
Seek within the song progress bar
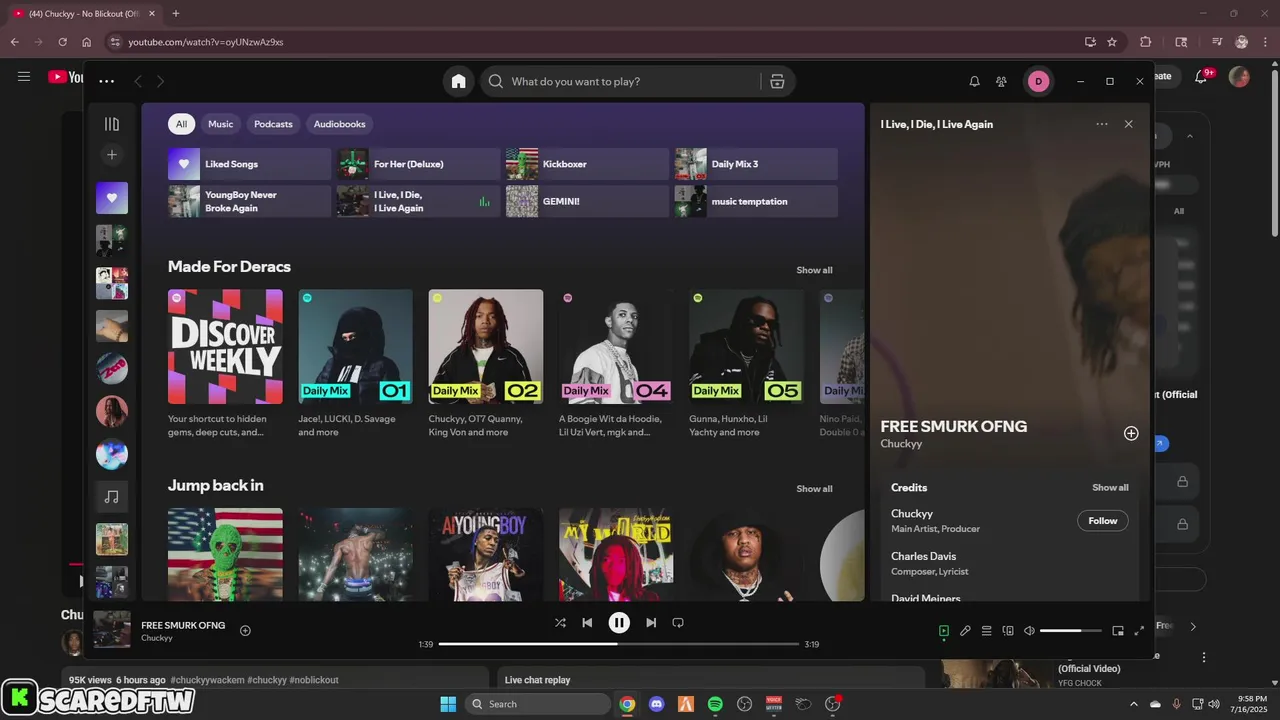pyautogui.click(x=619, y=644)
